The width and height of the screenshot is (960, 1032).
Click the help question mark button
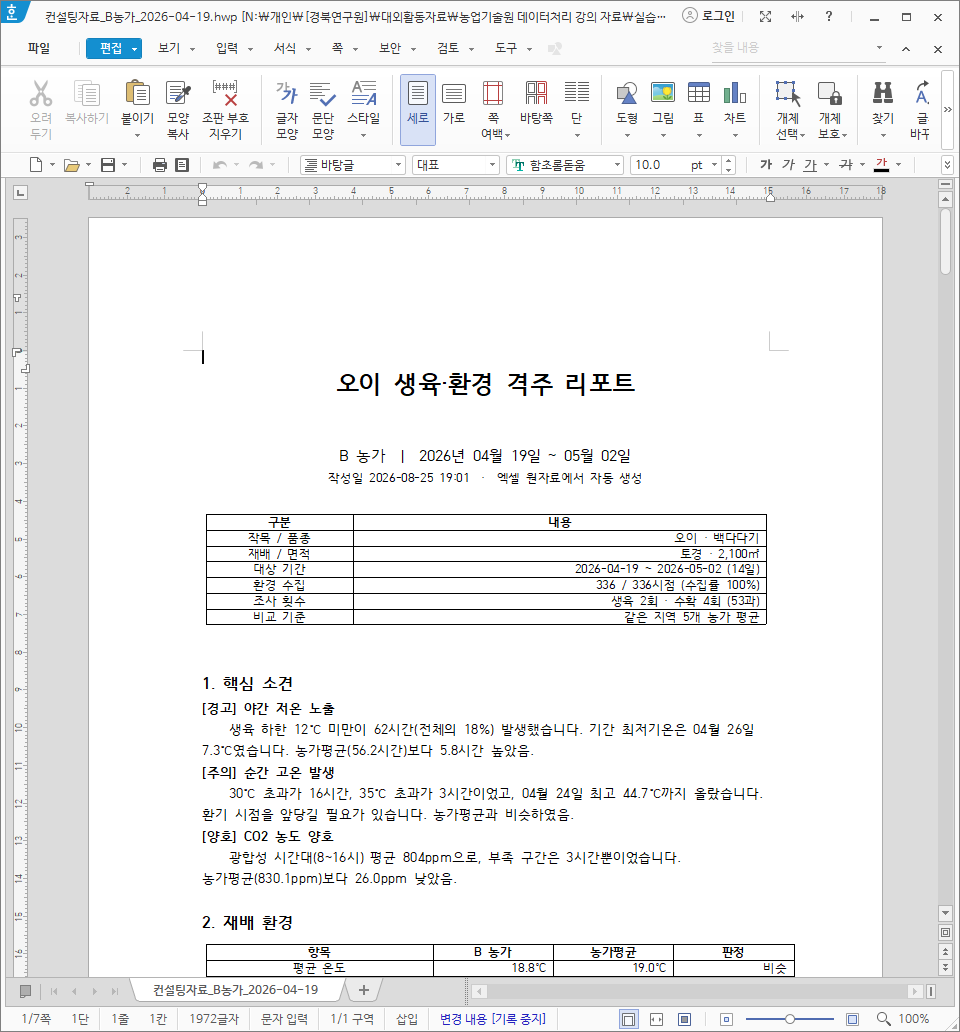tap(829, 16)
